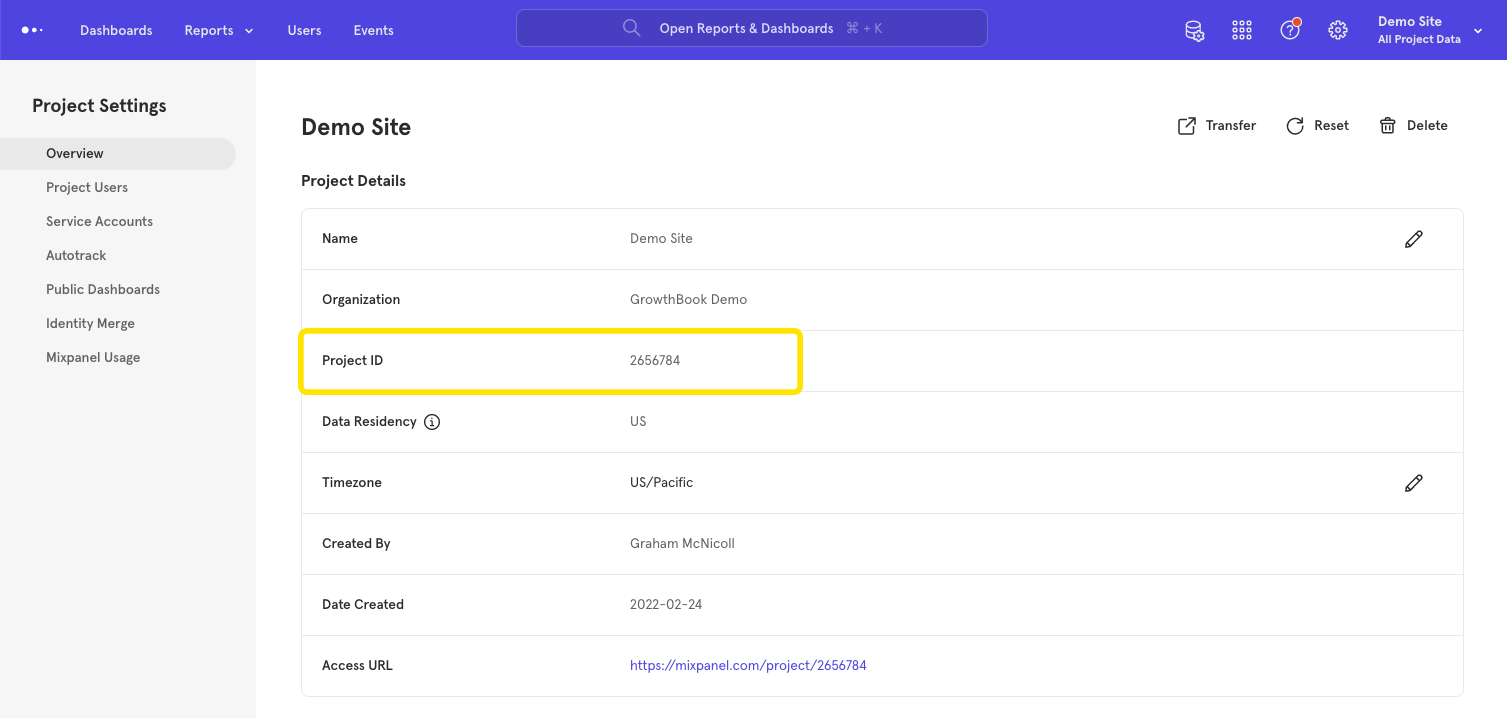1507x718 pixels.
Task: Click the Reset button label
Action: pos(1331,125)
